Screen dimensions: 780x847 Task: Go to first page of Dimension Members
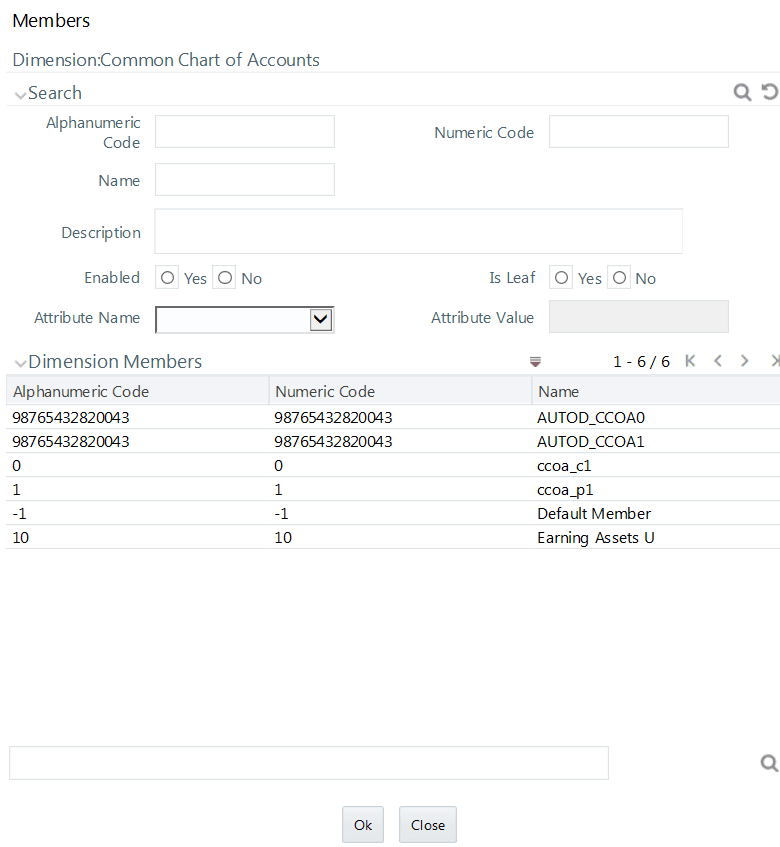690,361
